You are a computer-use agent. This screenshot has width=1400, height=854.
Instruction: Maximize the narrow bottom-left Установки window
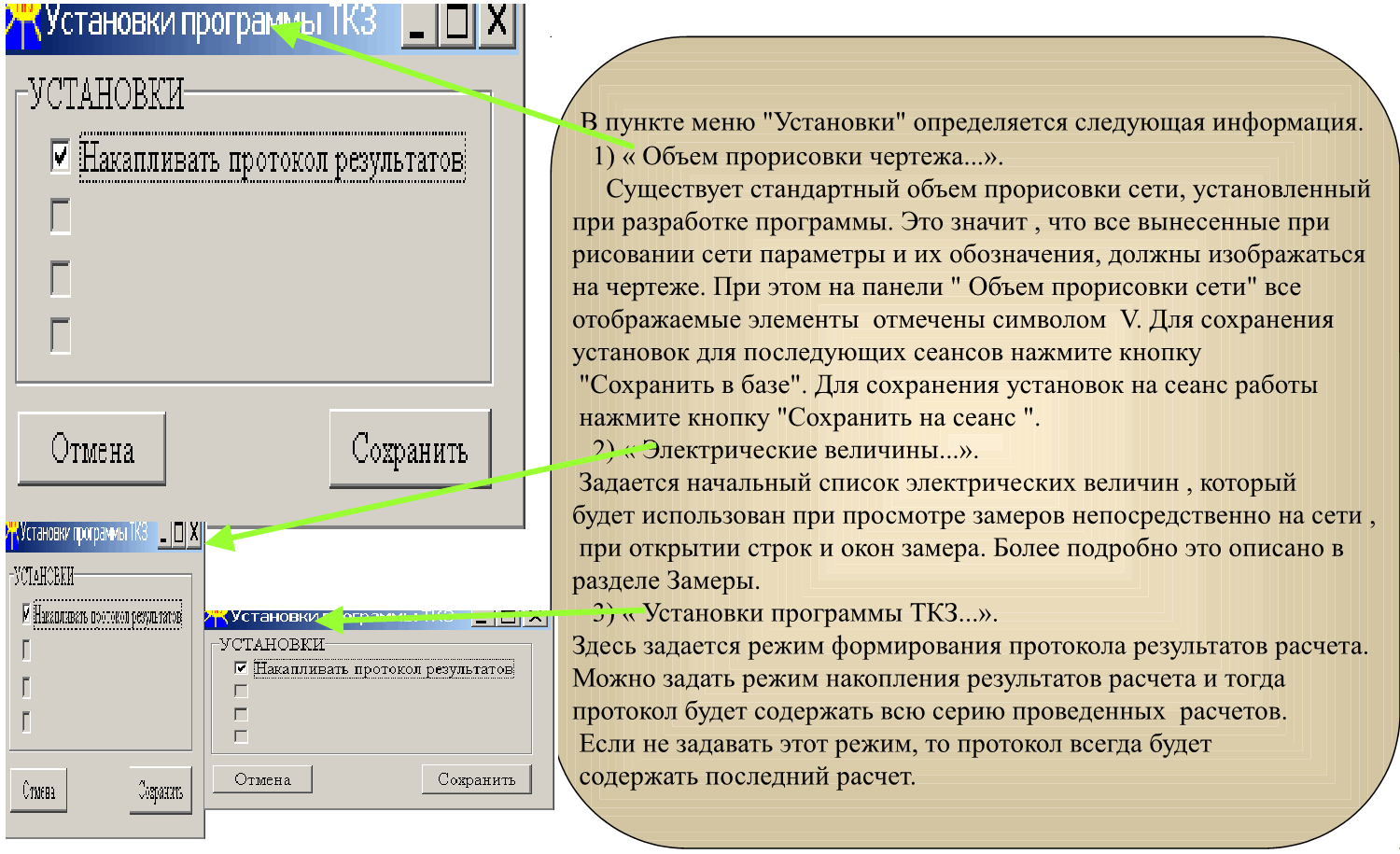tap(179, 534)
